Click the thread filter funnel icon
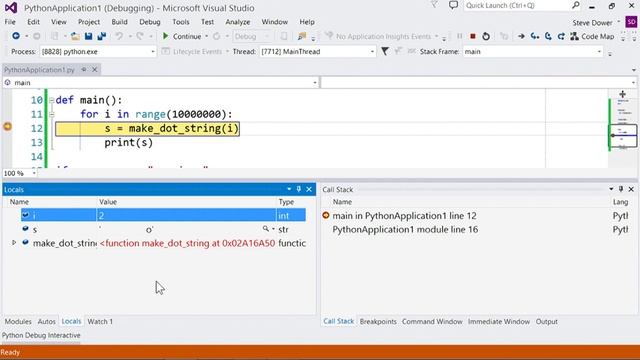This screenshot has height=360, width=640. [385, 51]
